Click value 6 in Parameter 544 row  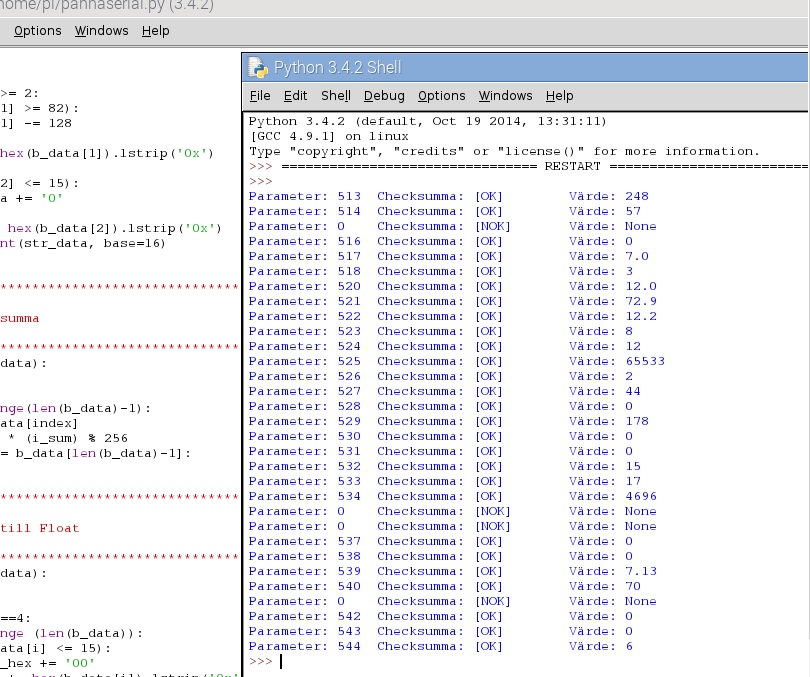[629, 645]
